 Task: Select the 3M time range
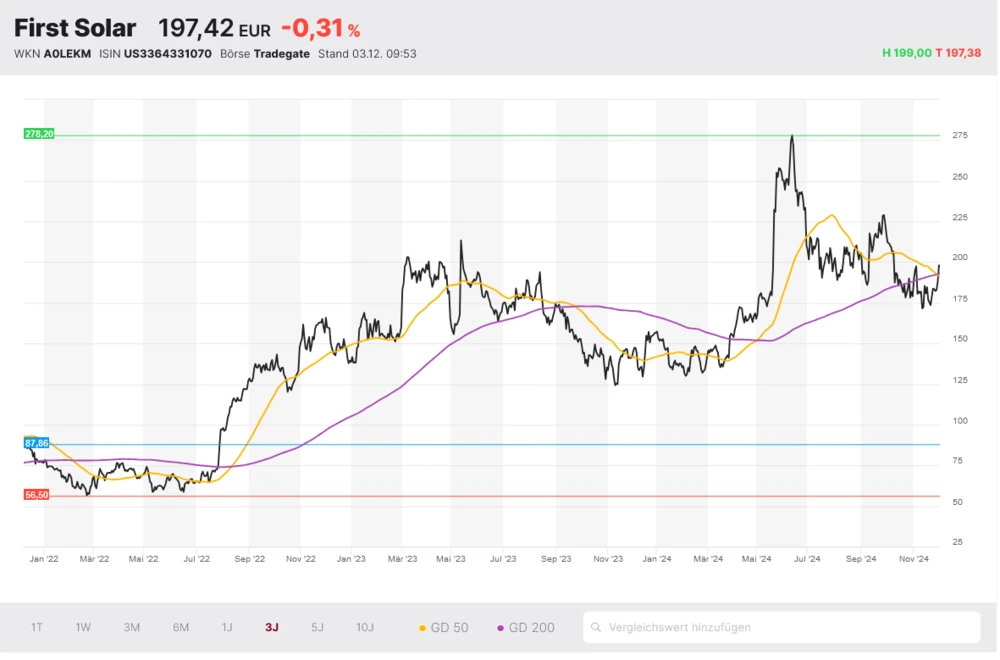click(x=132, y=627)
